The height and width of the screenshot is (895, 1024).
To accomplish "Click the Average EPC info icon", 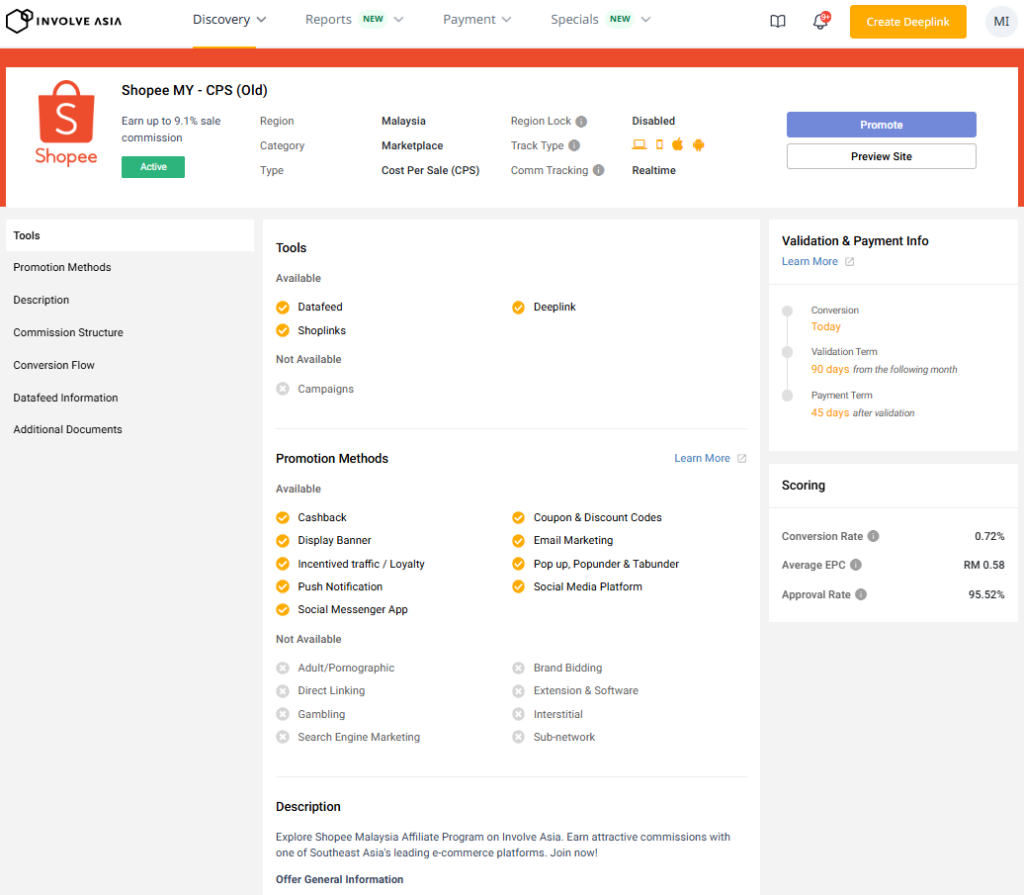I will point(855,565).
